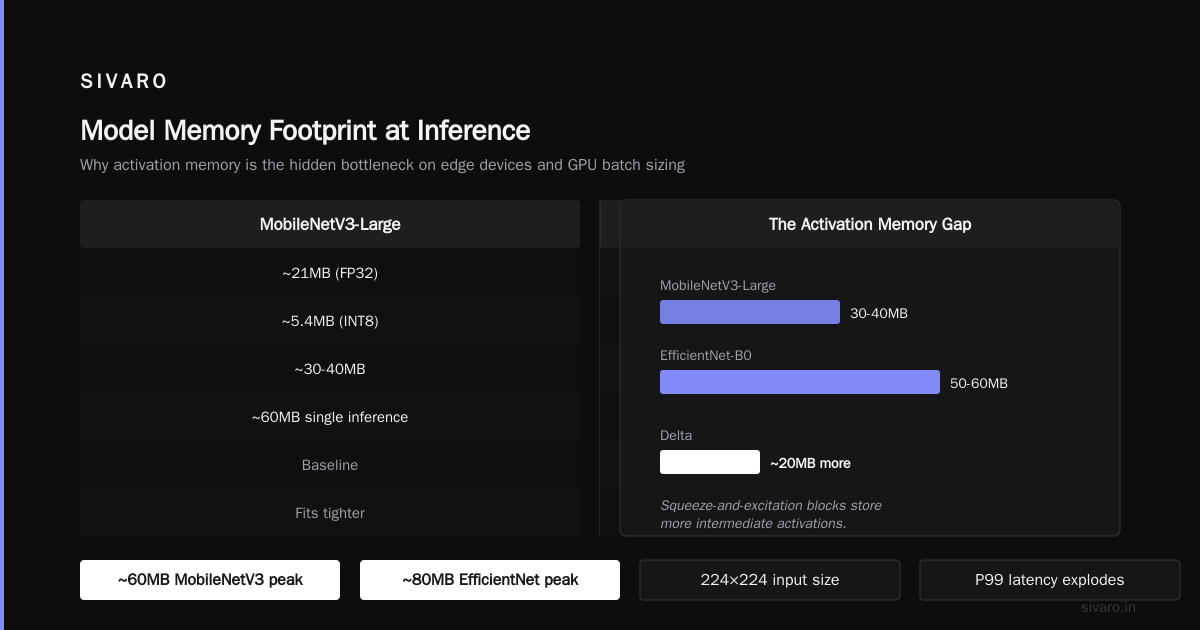Click the white Delta chart bar
Image resolution: width=1200 pixels, height=630 pixels.
pos(710,462)
